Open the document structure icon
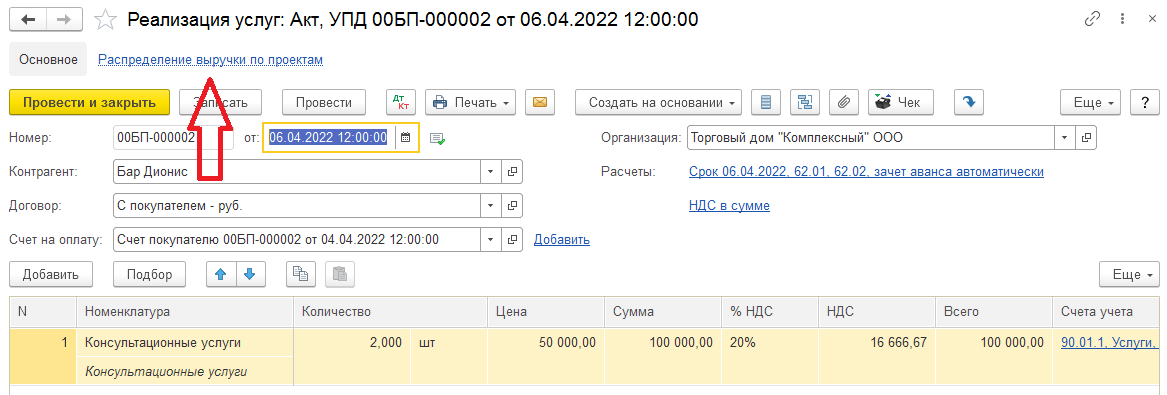This screenshot has height=395, width=1167. (x=805, y=103)
